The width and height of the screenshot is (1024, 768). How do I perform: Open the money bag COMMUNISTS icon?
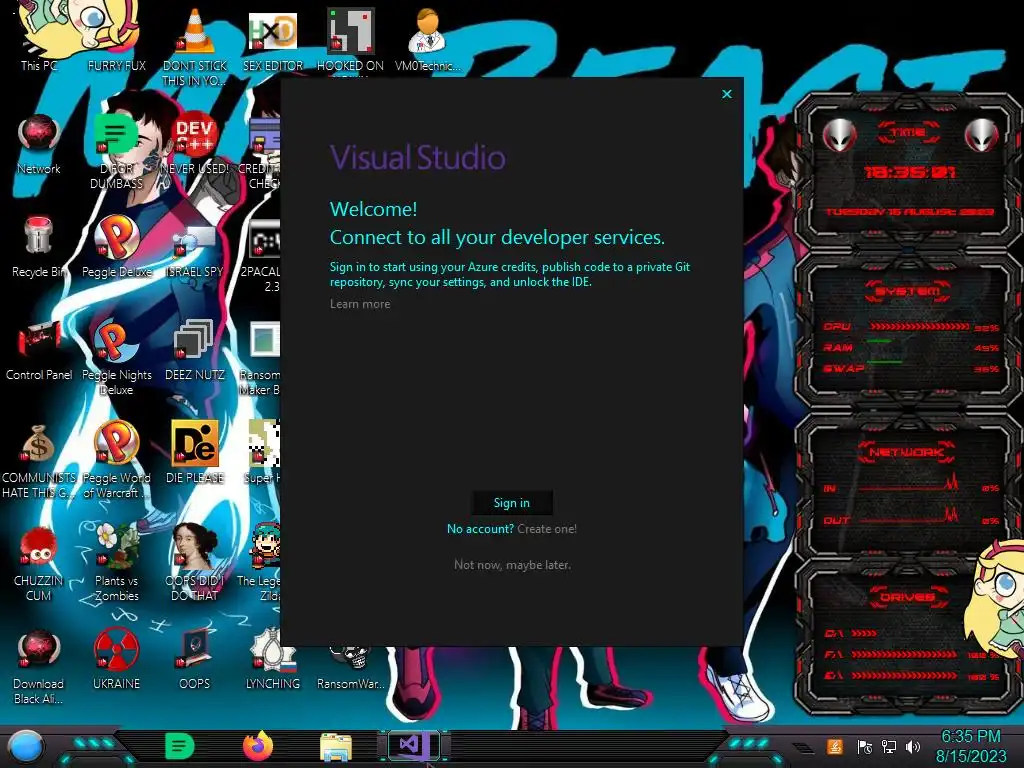coord(39,460)
